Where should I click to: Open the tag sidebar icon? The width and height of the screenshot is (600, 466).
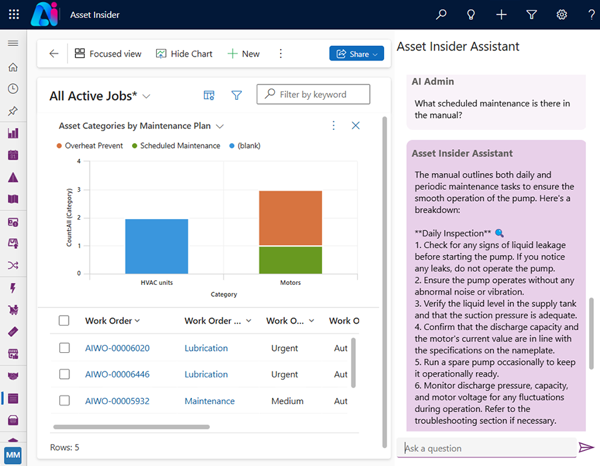pyautogui.click(x=13, y=332)
